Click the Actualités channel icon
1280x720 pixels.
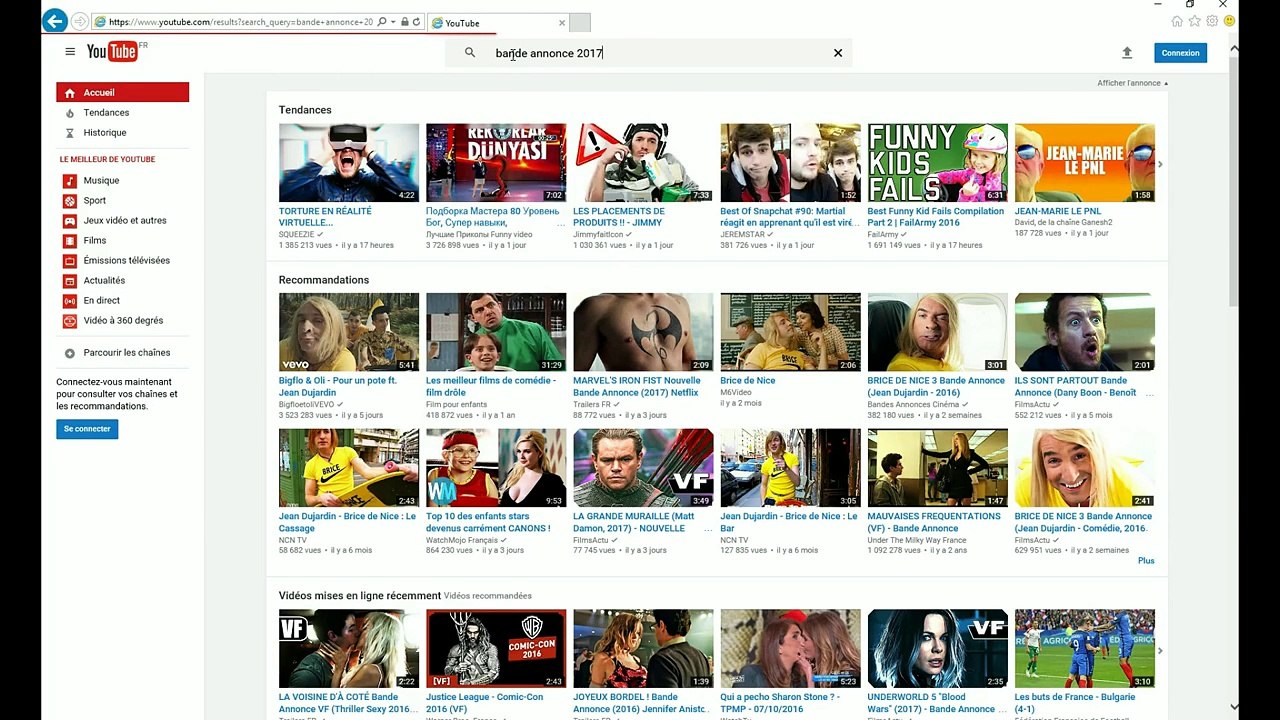(70, 281)
